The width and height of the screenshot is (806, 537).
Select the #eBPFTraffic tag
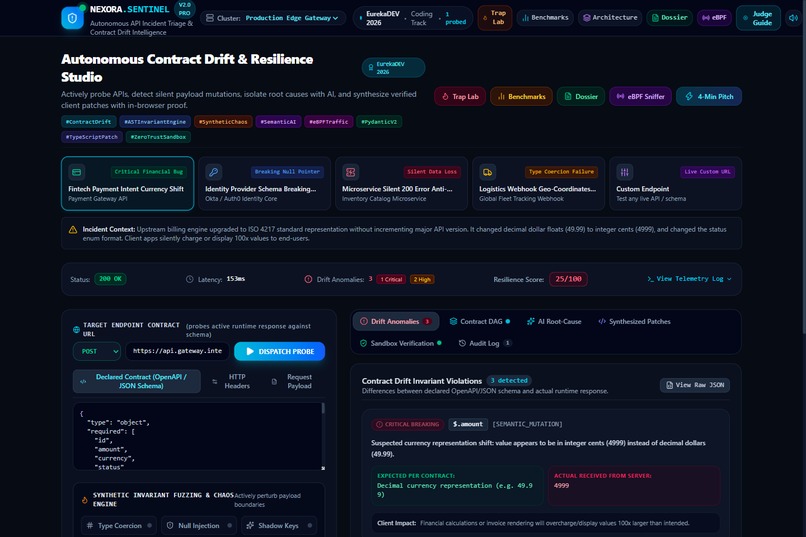pos(328,122)
